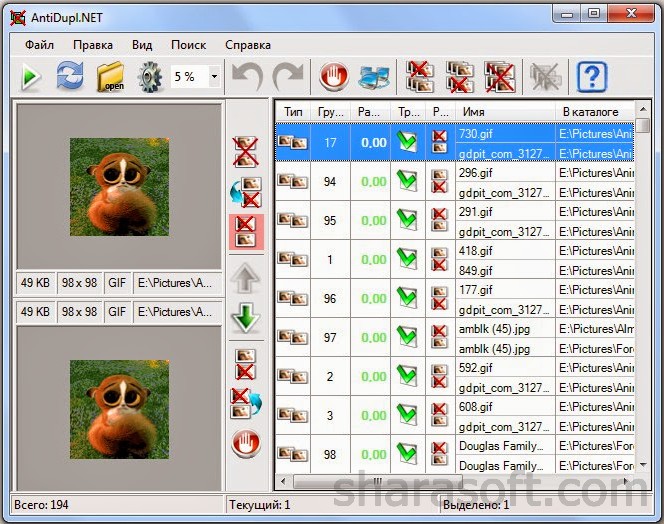Open the Файл menu
This screenshot has height=524, width=664.
(39, 45)
